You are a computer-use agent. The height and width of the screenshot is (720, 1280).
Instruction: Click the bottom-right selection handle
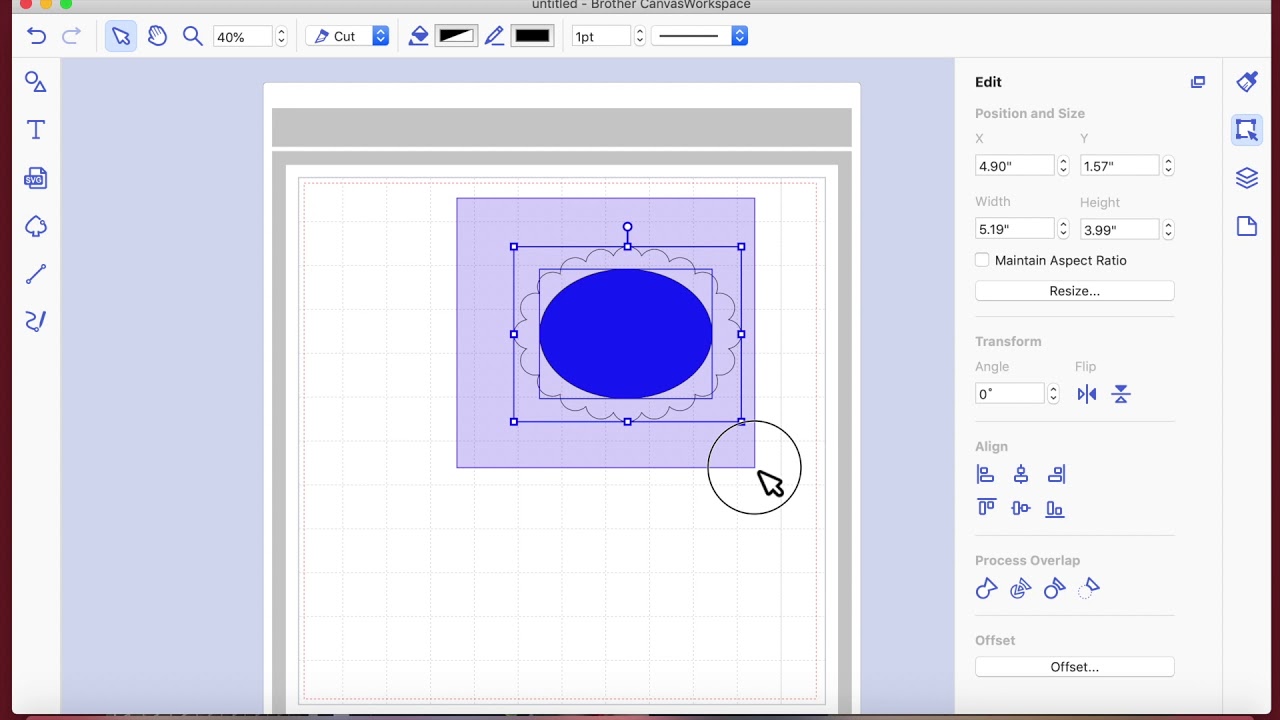[741, 422]
